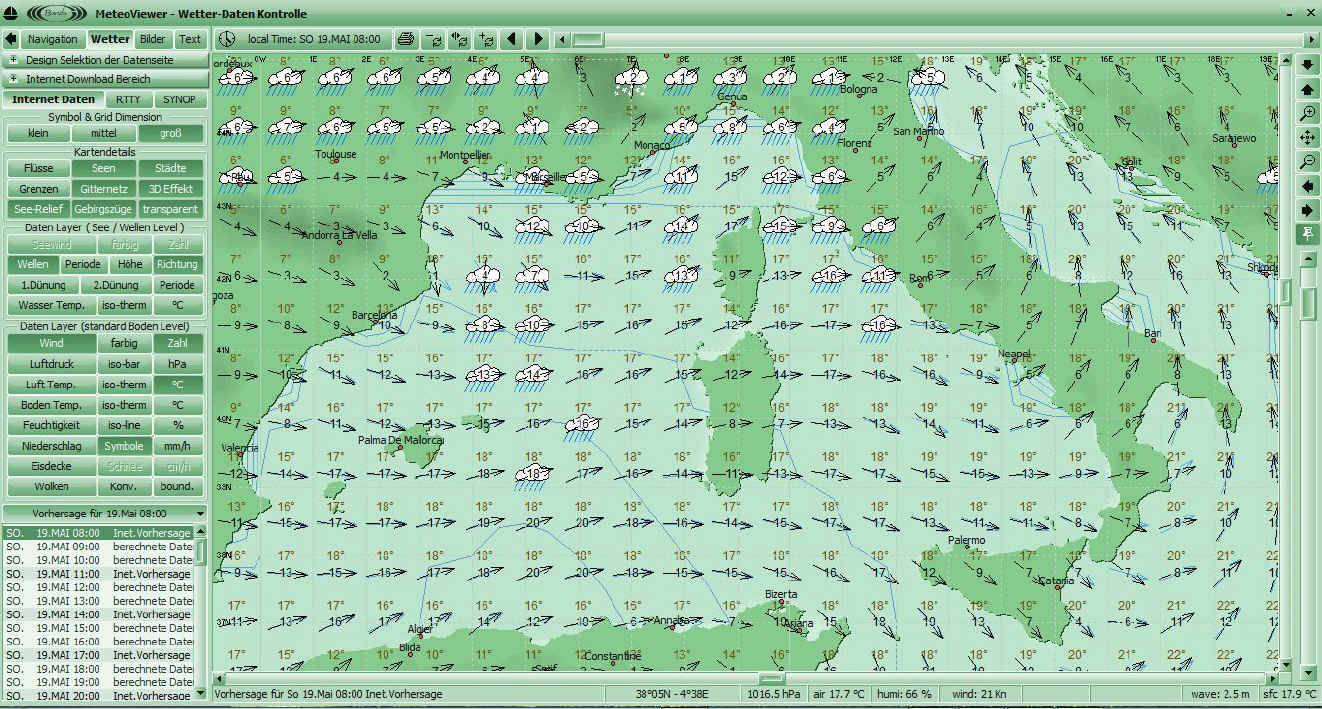Viewport: 1322px width, 709px height.
Task: Click the left arrow map pan button
Action: coord(1308,186)
